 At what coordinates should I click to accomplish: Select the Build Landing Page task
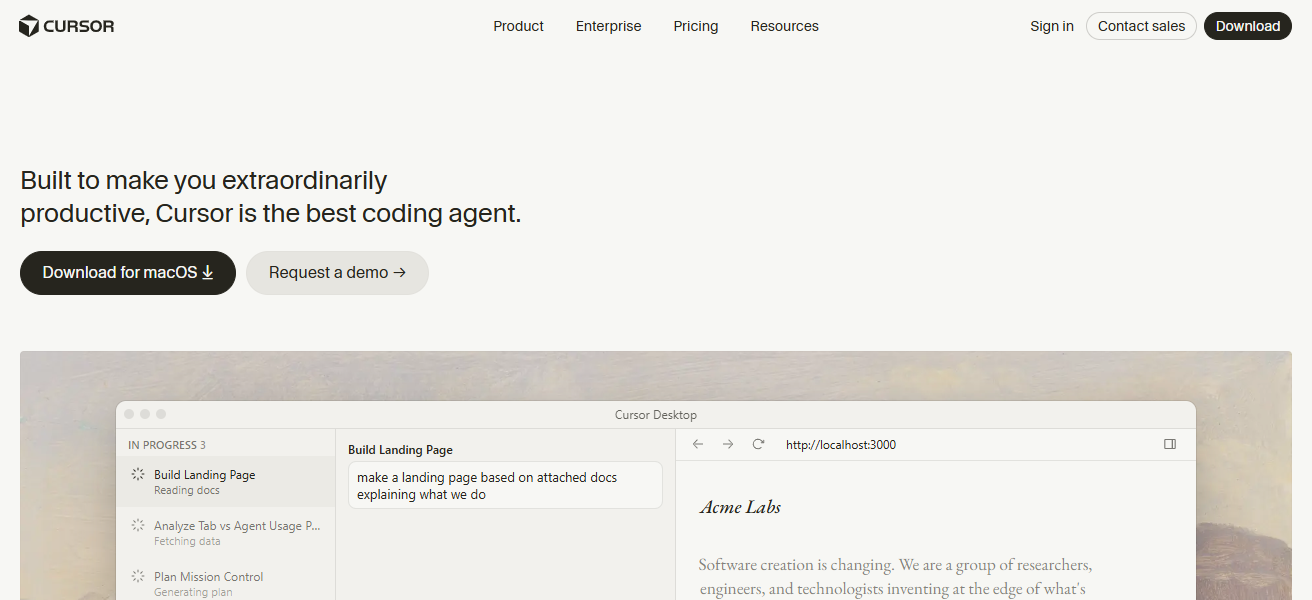coord(225,481)
